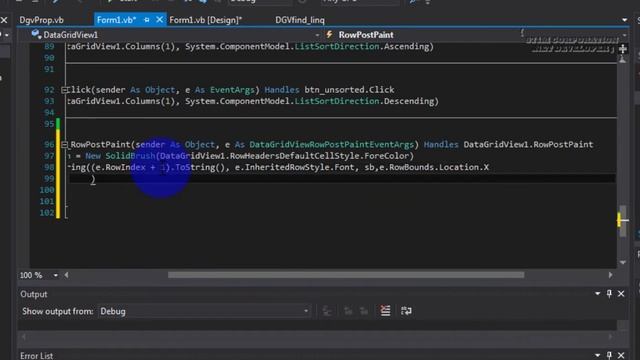Click Descending on line 93
Viewport: 640px width, 360px height.
click(x=409, y=101)
